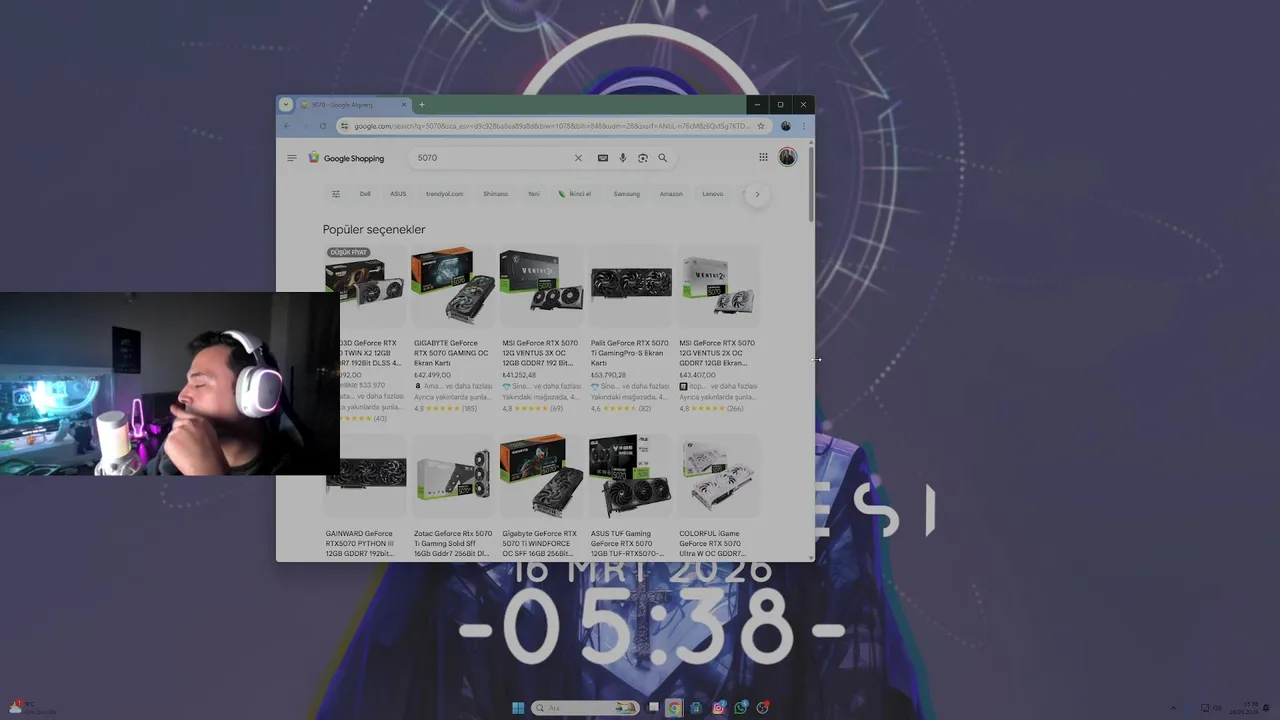Select the 5070 - Google Alışveriş tab
The height and width of the screenshot is (720, 1280).
click(354, 104)
